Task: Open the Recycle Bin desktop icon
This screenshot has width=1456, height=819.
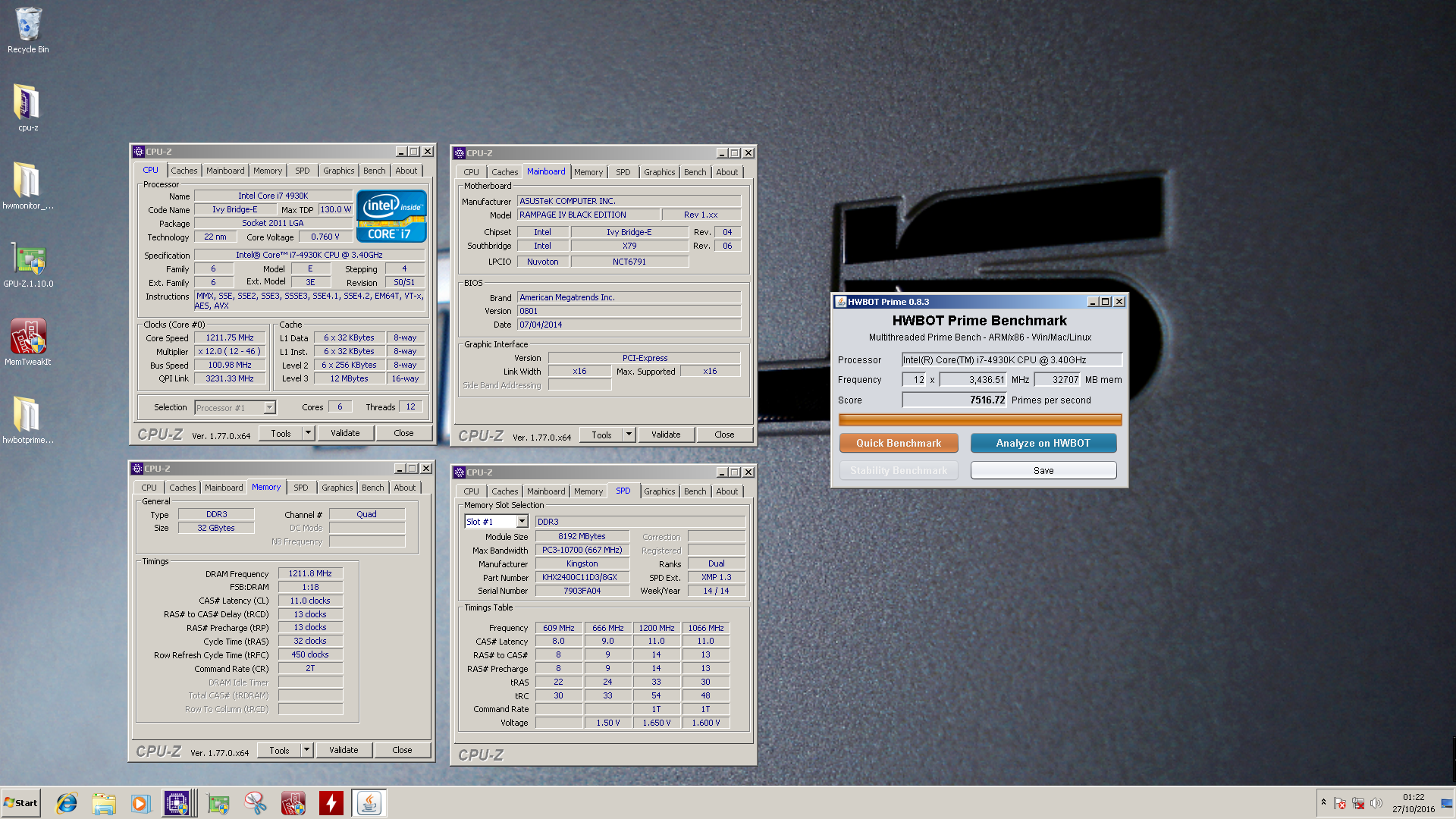Action: [28, 30]
